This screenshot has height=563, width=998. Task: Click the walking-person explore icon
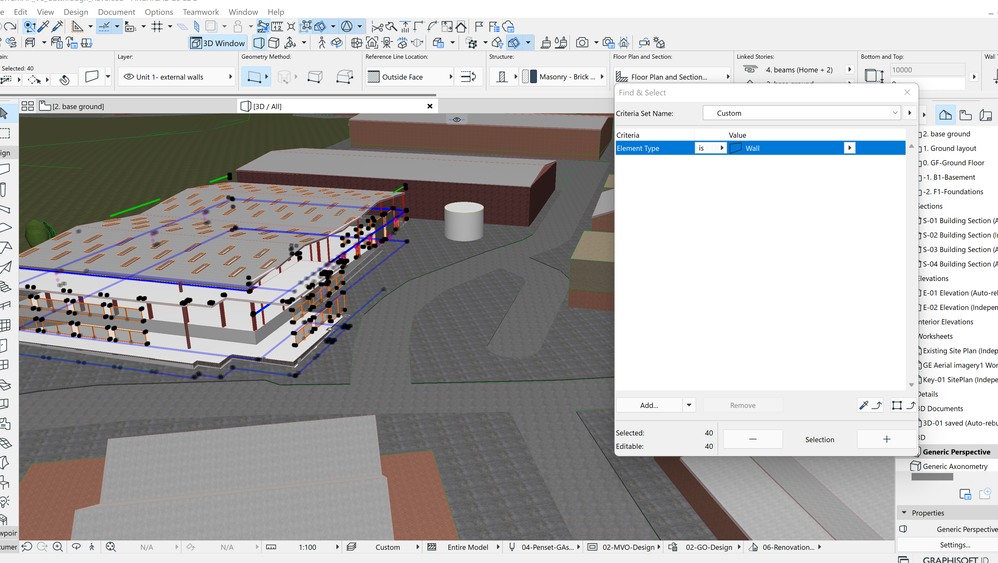coord(321,43)
